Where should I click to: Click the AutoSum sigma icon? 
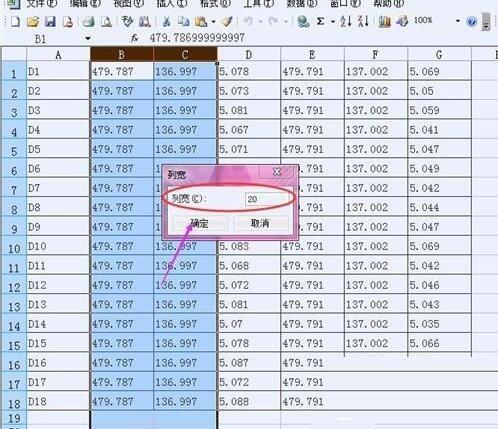click(x=320, y=22)
